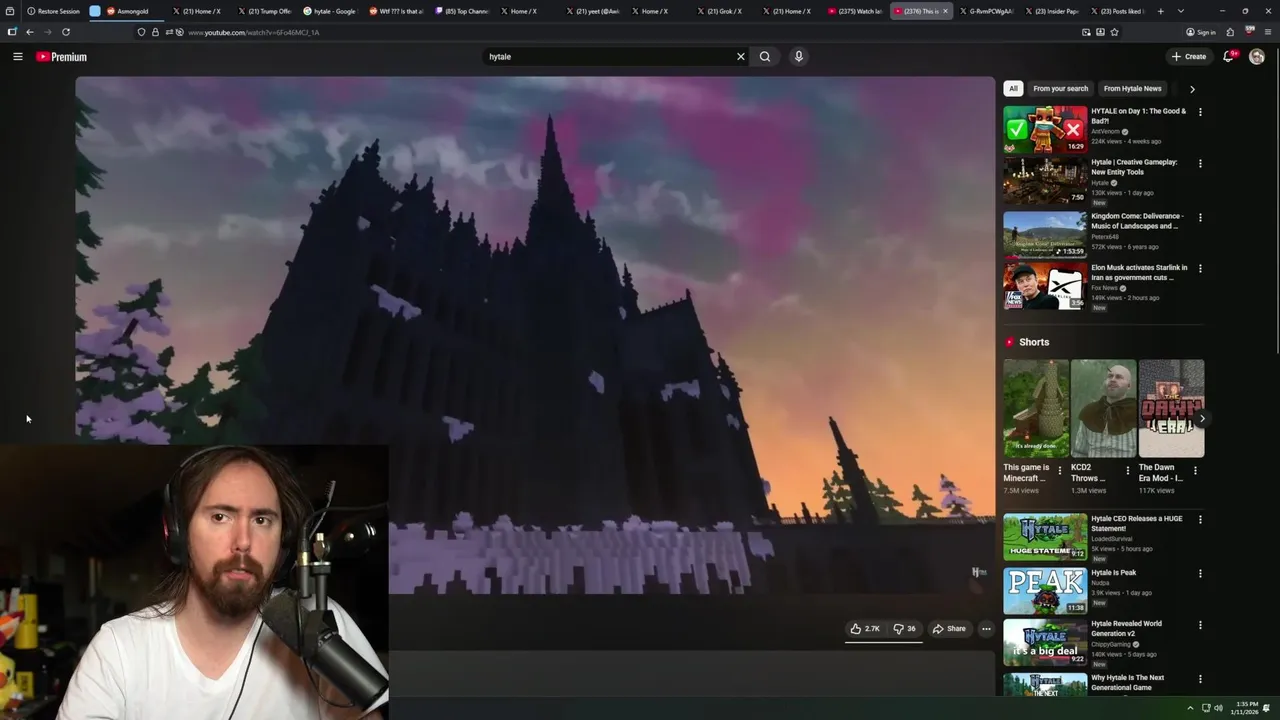Open taskbar clock showing 1:35 PM
This screenshot has height=720, width=1280.
coord(1247,708)
